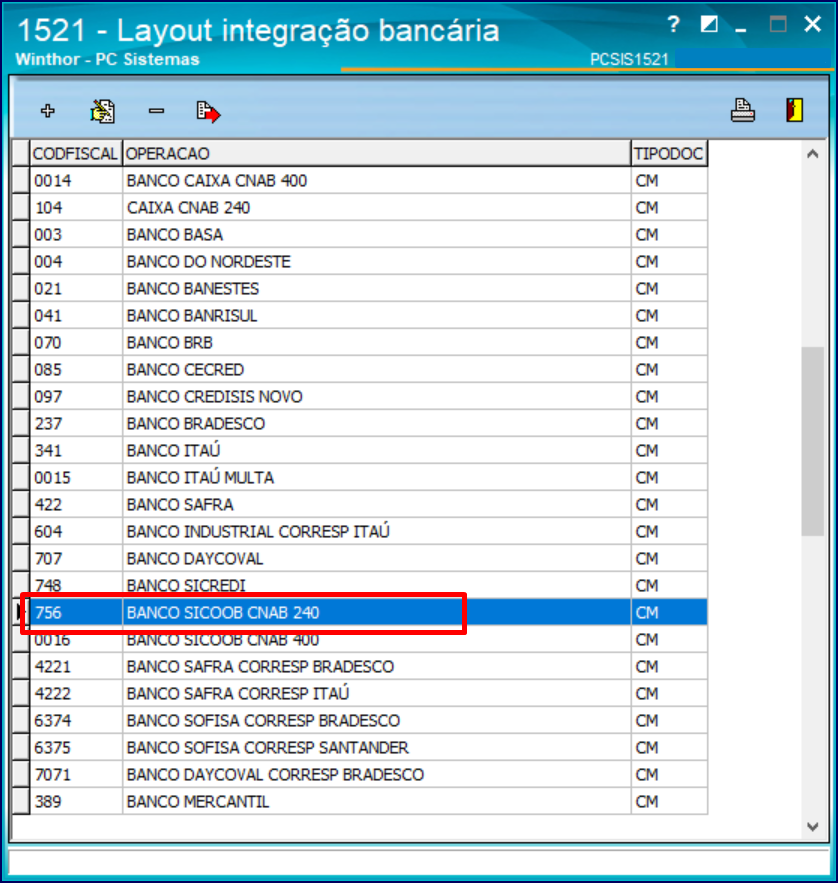Click code cell 6375
This screenshot has height=883, width=838.
[x=76, y=748]
